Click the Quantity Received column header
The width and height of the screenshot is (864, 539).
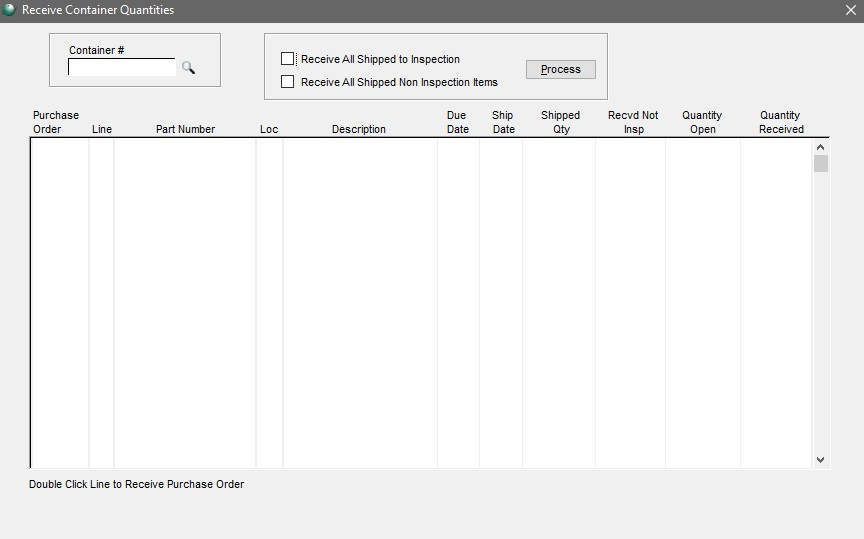781,122
